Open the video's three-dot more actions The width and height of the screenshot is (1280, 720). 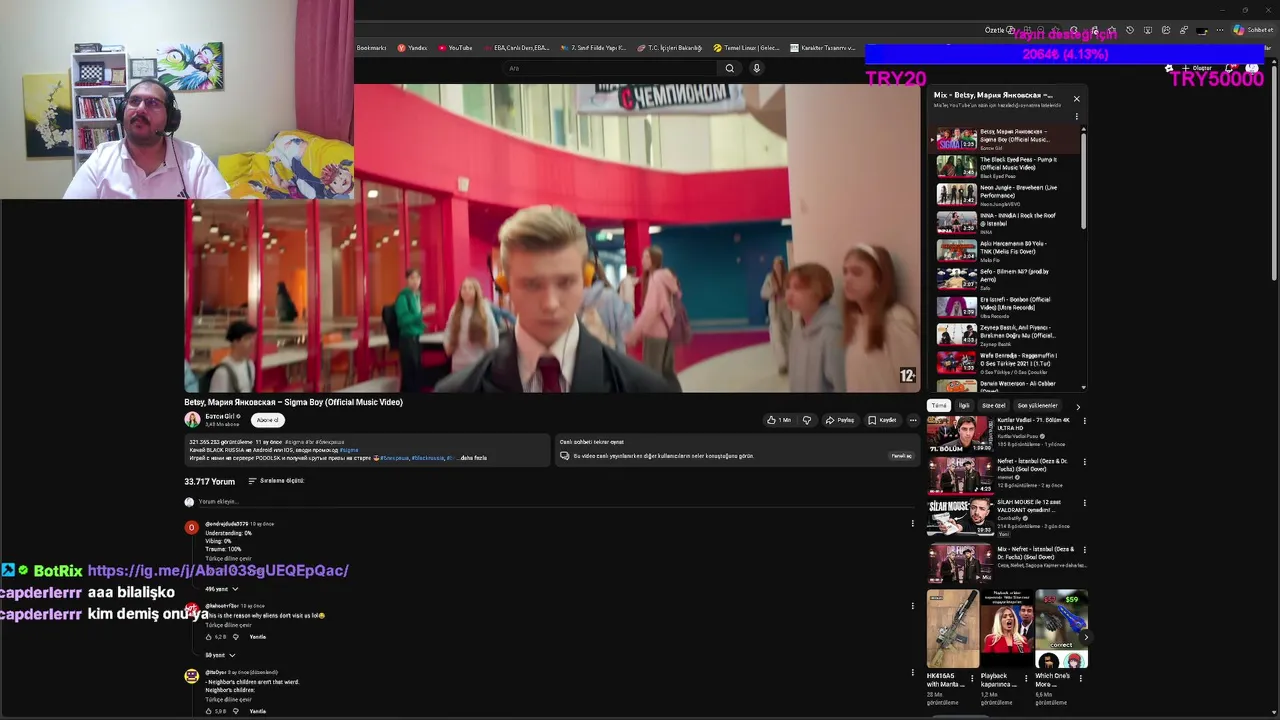[x=913, y=420]
